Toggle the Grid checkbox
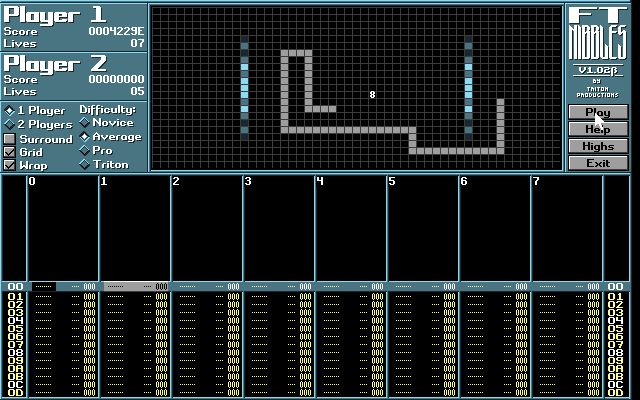 point(10,152)
